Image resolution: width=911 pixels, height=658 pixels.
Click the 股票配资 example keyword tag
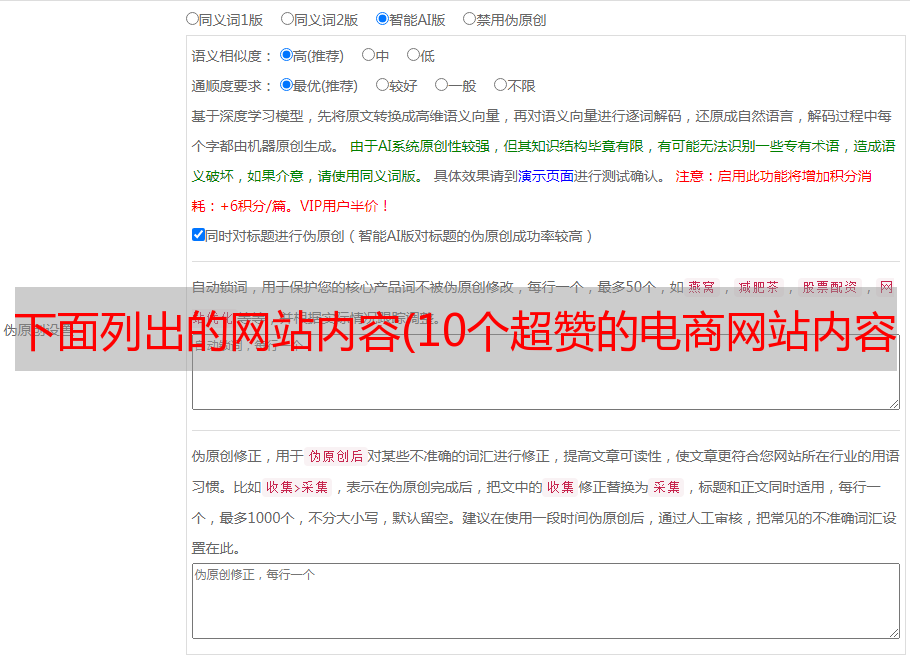coord(829,287)
